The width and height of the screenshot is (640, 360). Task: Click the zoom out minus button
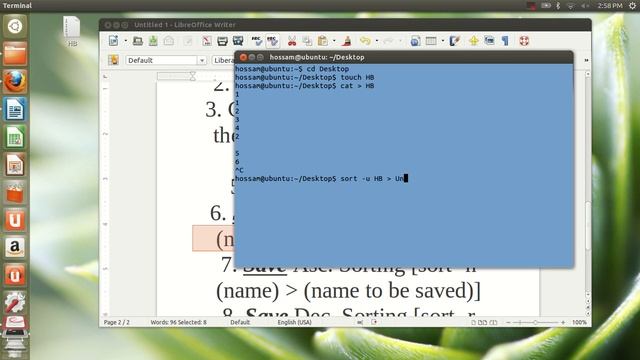click(508, 322)
